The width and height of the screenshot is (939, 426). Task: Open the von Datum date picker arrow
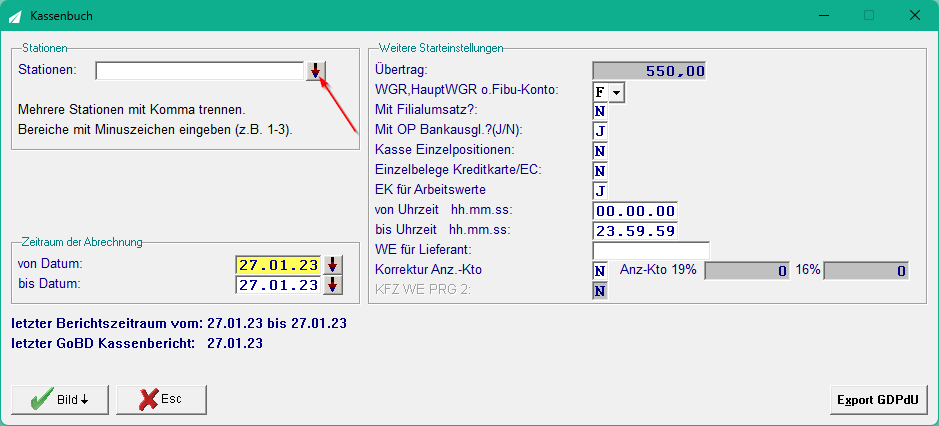point(333,264)
